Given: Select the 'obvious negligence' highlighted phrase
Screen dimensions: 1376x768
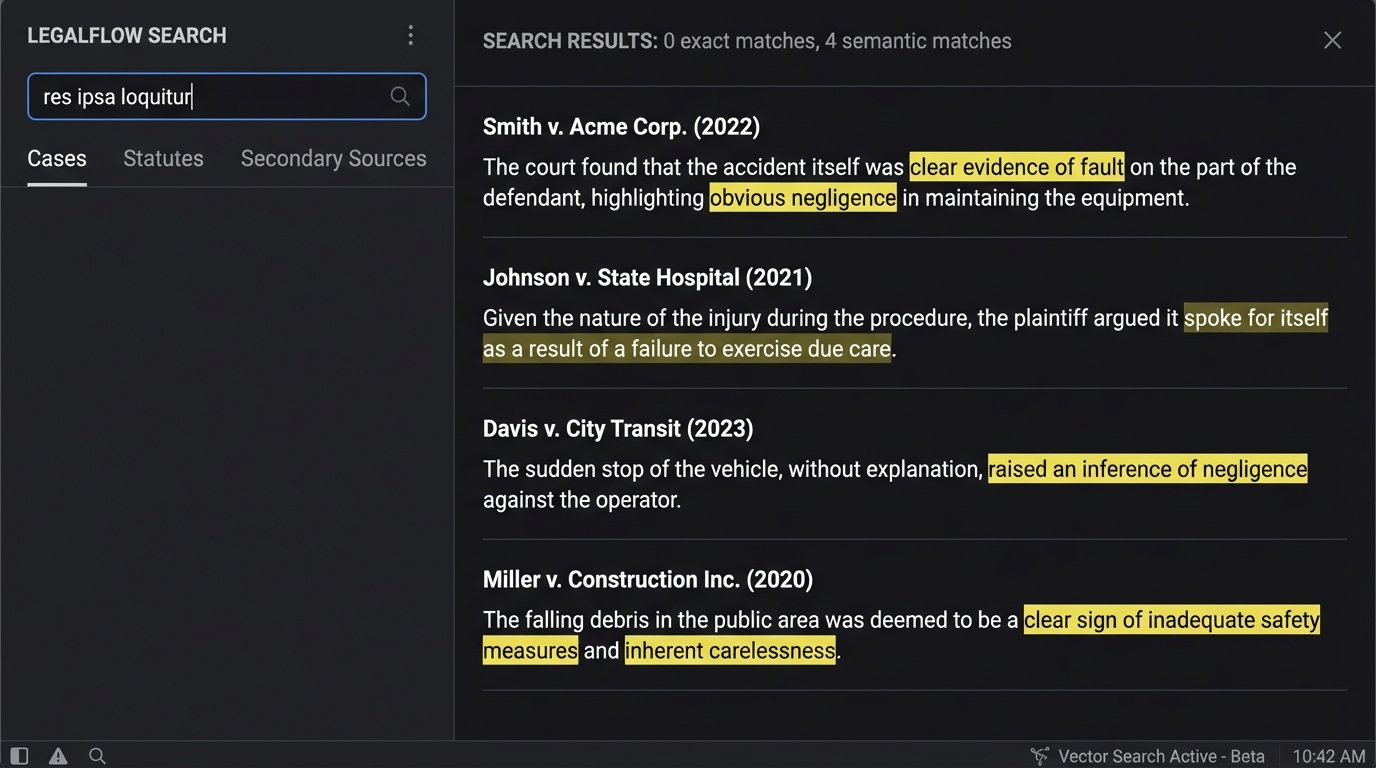Looking at the screenshot, I should [803, 198].
